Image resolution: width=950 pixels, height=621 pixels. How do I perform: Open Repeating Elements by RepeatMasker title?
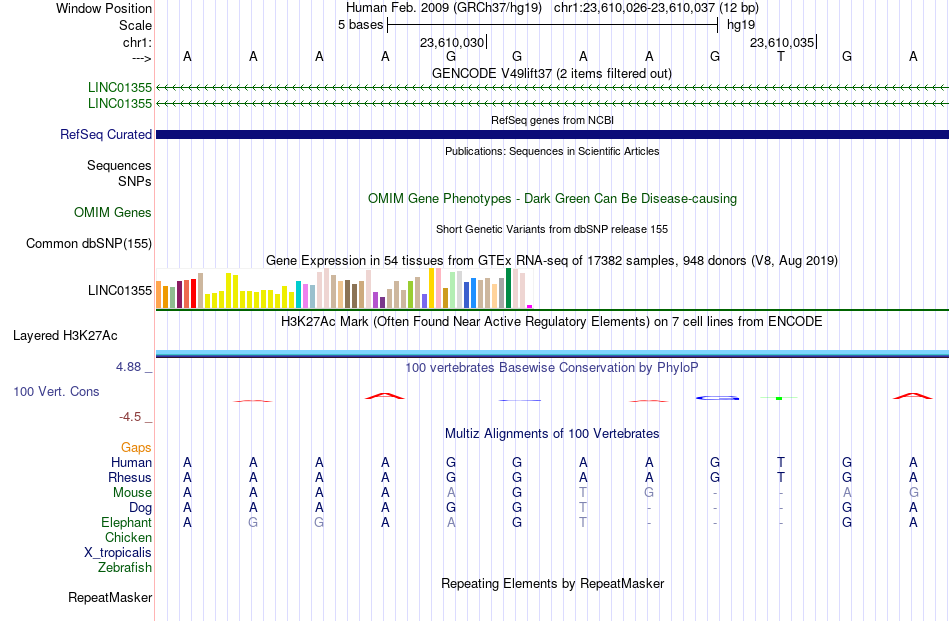pyautogui.click(x=553, y=584)
